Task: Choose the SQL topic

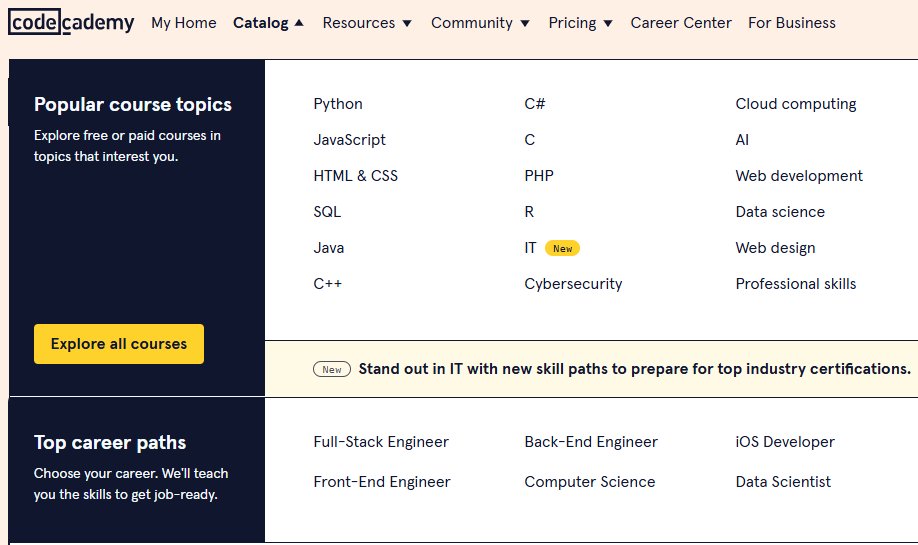Action: [327, 211]
